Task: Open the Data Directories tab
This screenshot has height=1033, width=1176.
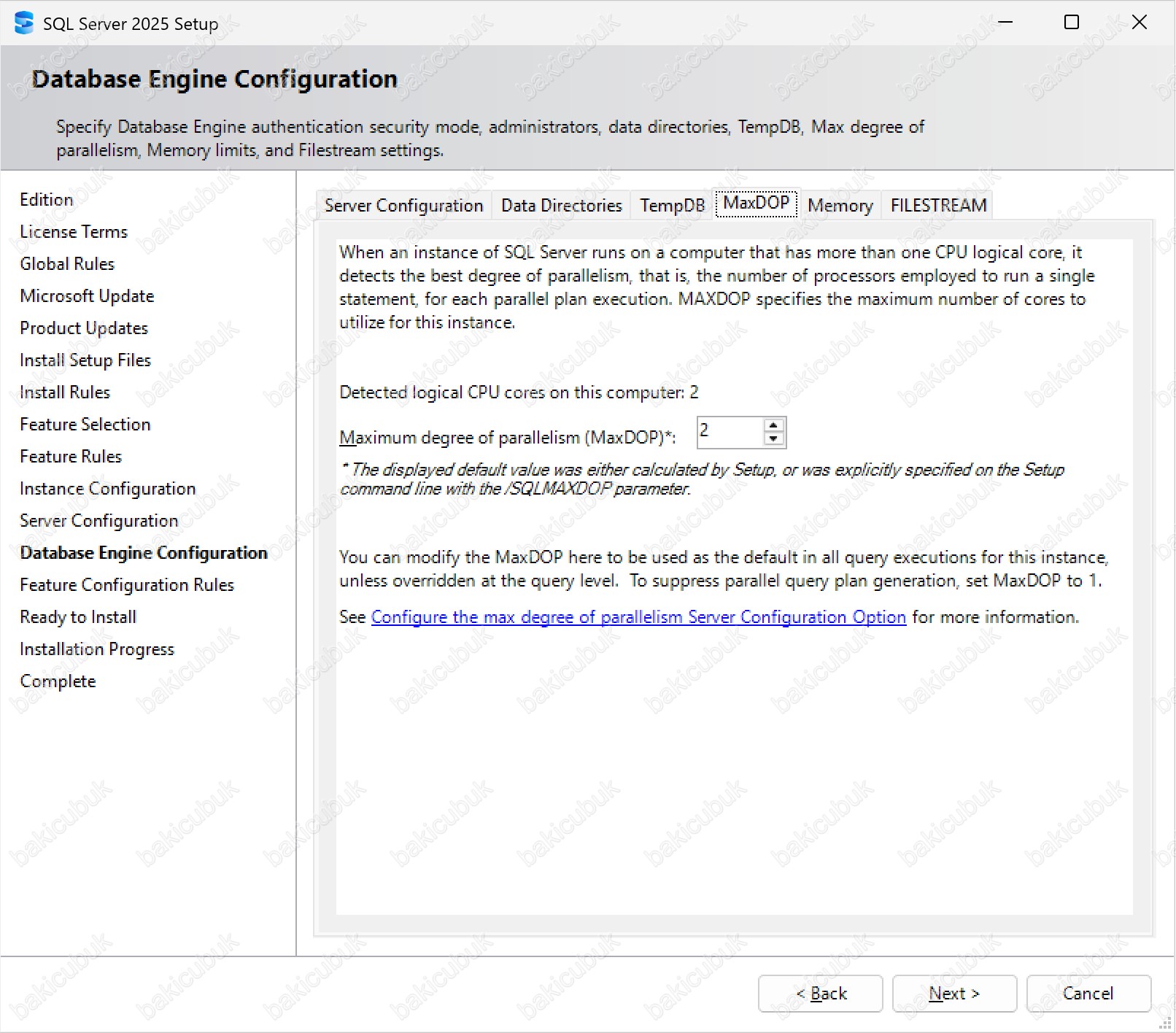Action: 562,206
